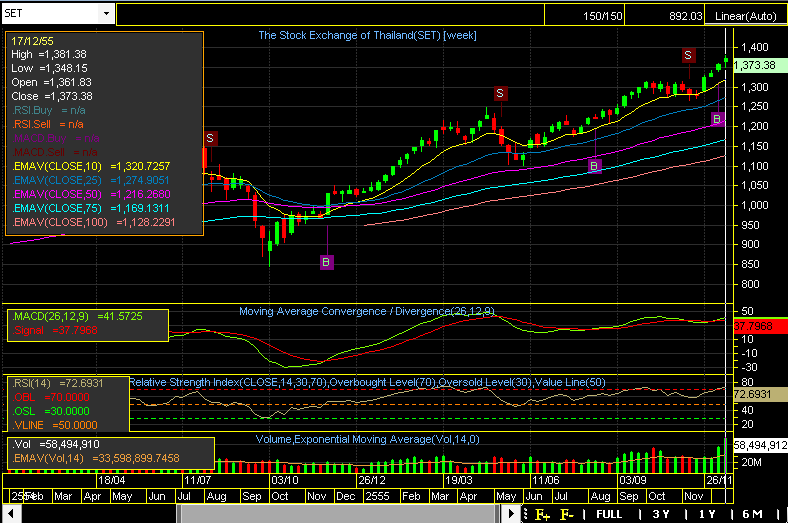
Task: Click the 2555 year label on the timeline
Action: [x=377, y=496]
